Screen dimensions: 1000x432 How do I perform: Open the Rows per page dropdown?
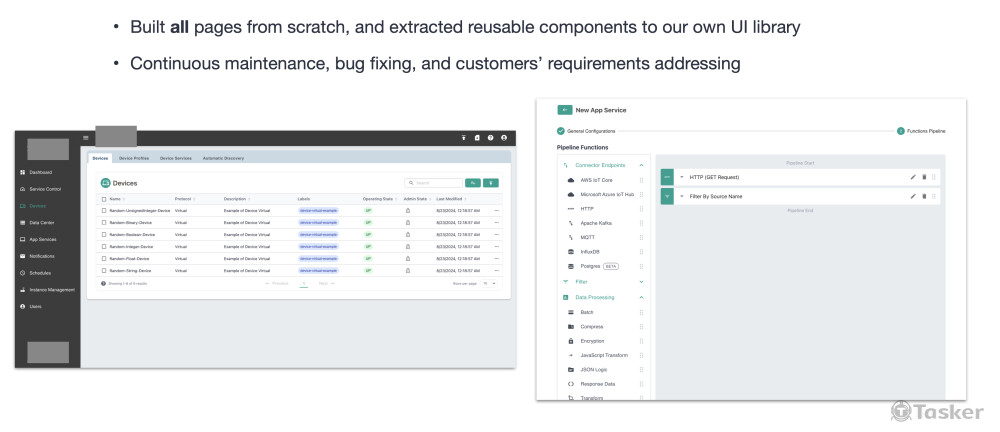[x=488, y=283]
